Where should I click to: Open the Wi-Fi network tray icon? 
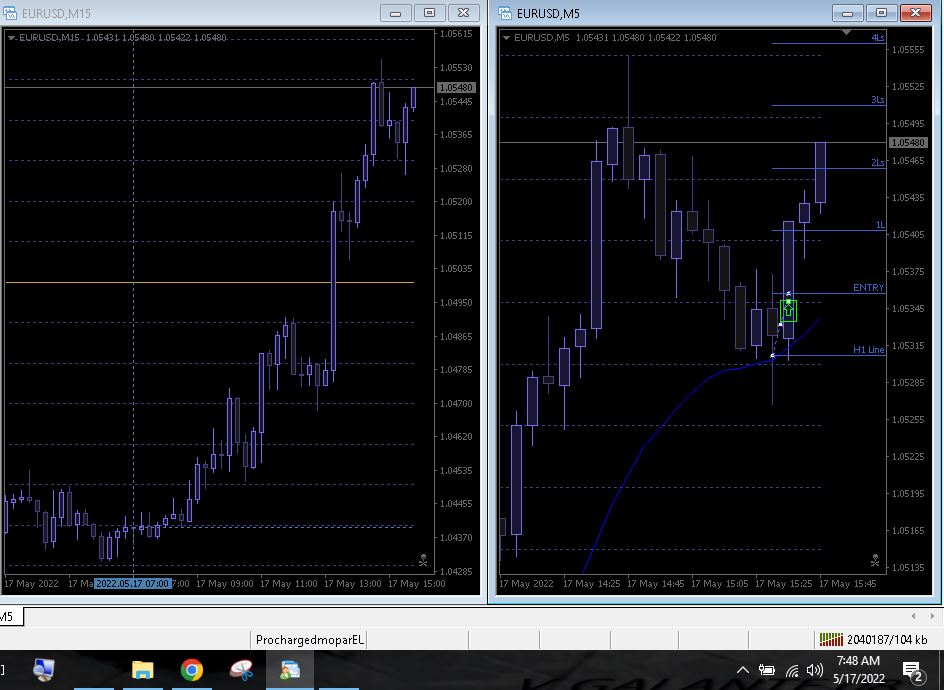(791, 670)
